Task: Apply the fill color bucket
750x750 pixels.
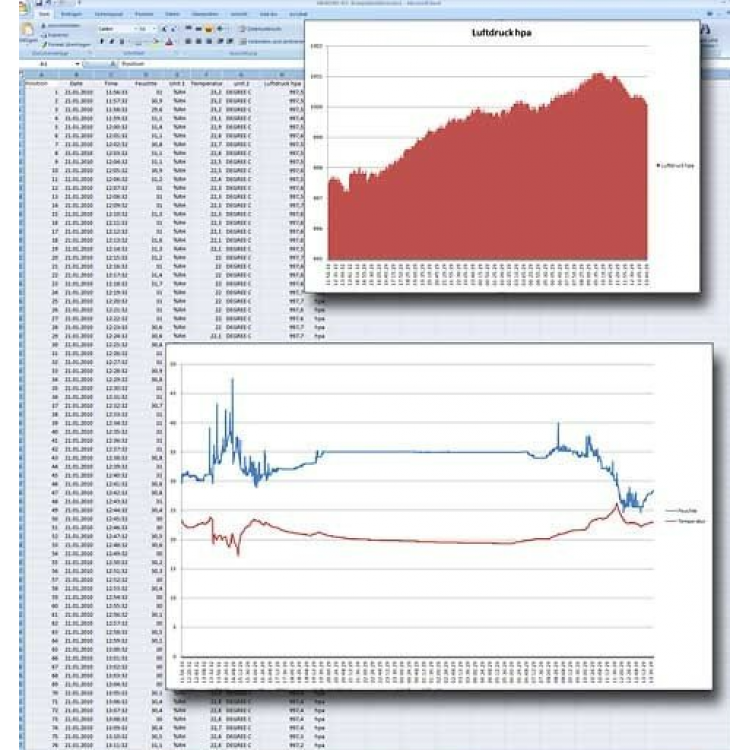Action: pyautogui.click(x=155, y=41)
